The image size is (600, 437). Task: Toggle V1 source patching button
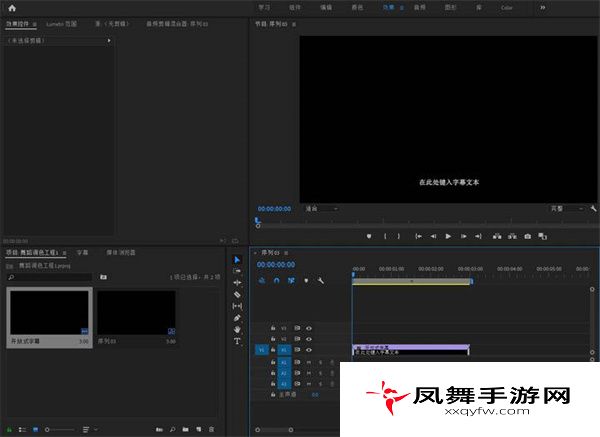262,350
